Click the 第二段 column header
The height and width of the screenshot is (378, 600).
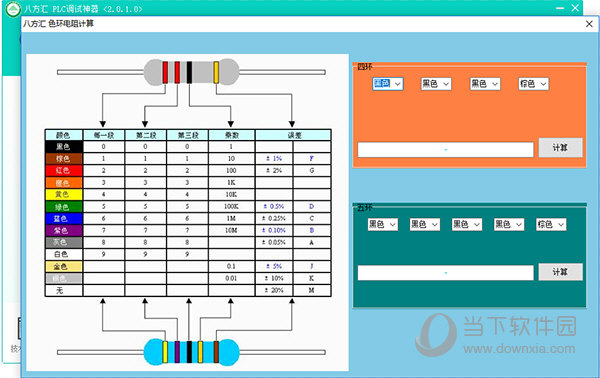[x=146, y=135]
